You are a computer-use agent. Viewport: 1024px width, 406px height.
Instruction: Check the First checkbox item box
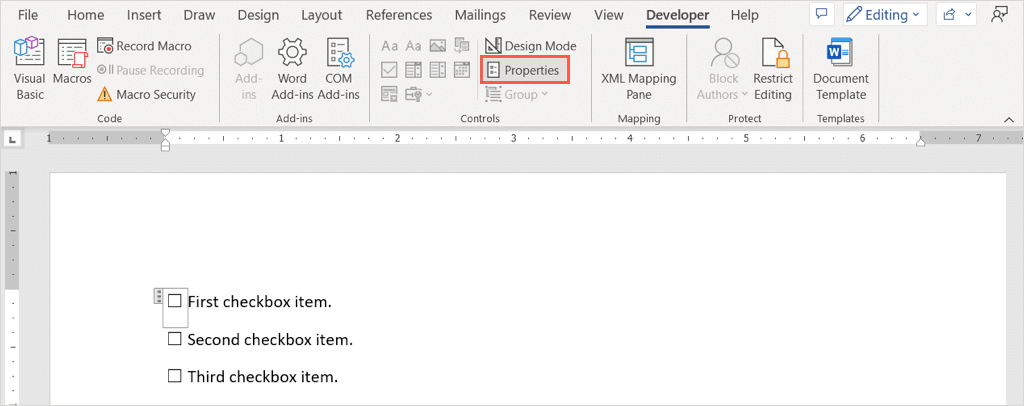point(174,301)
